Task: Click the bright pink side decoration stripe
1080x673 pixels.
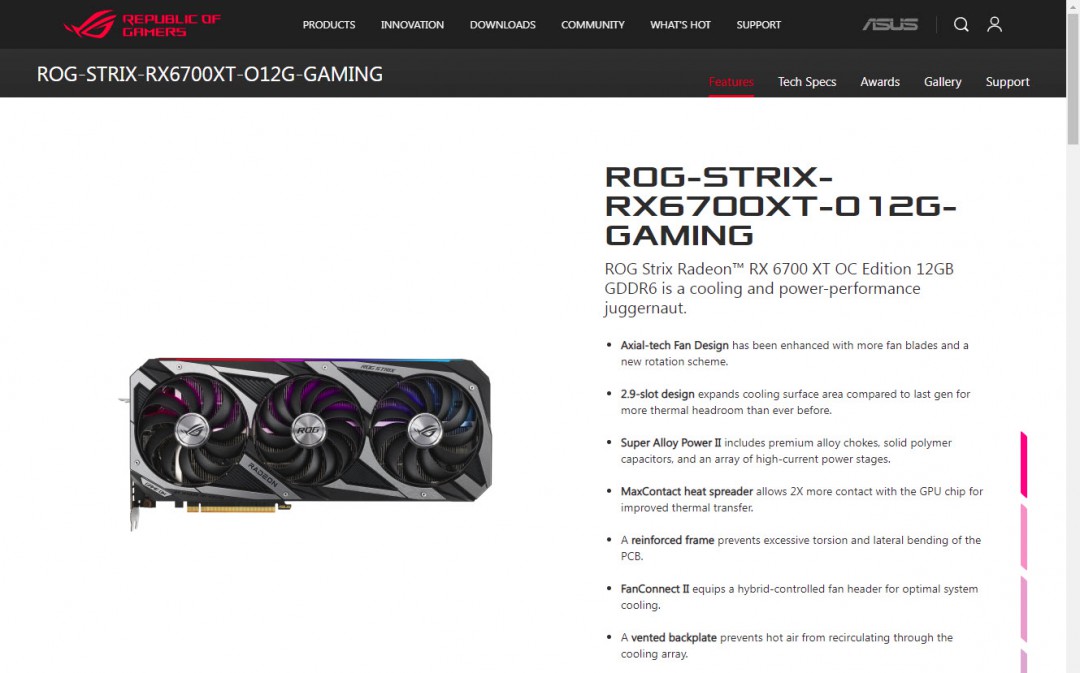Action: point(1024,464)
